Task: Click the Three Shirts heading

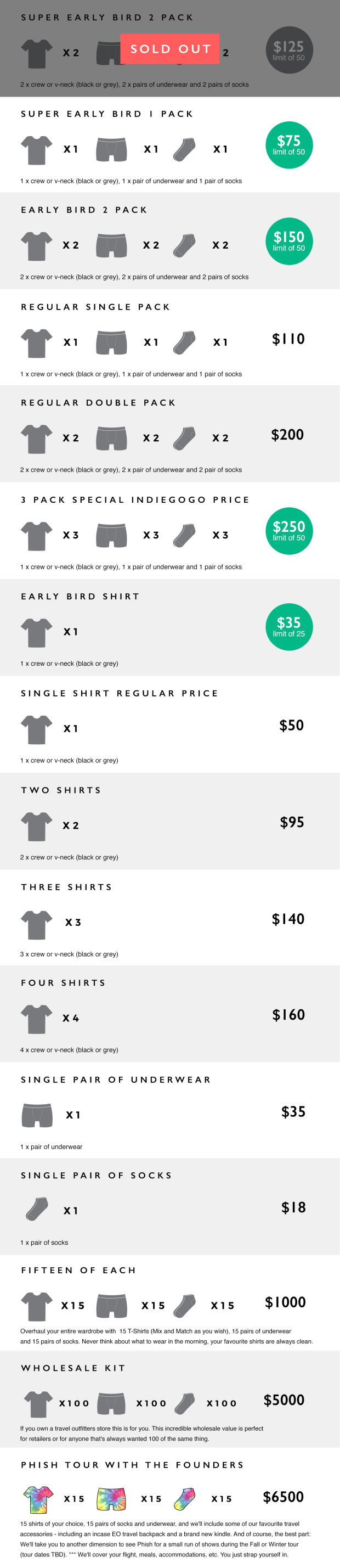Action: click(x=67, y=887)
